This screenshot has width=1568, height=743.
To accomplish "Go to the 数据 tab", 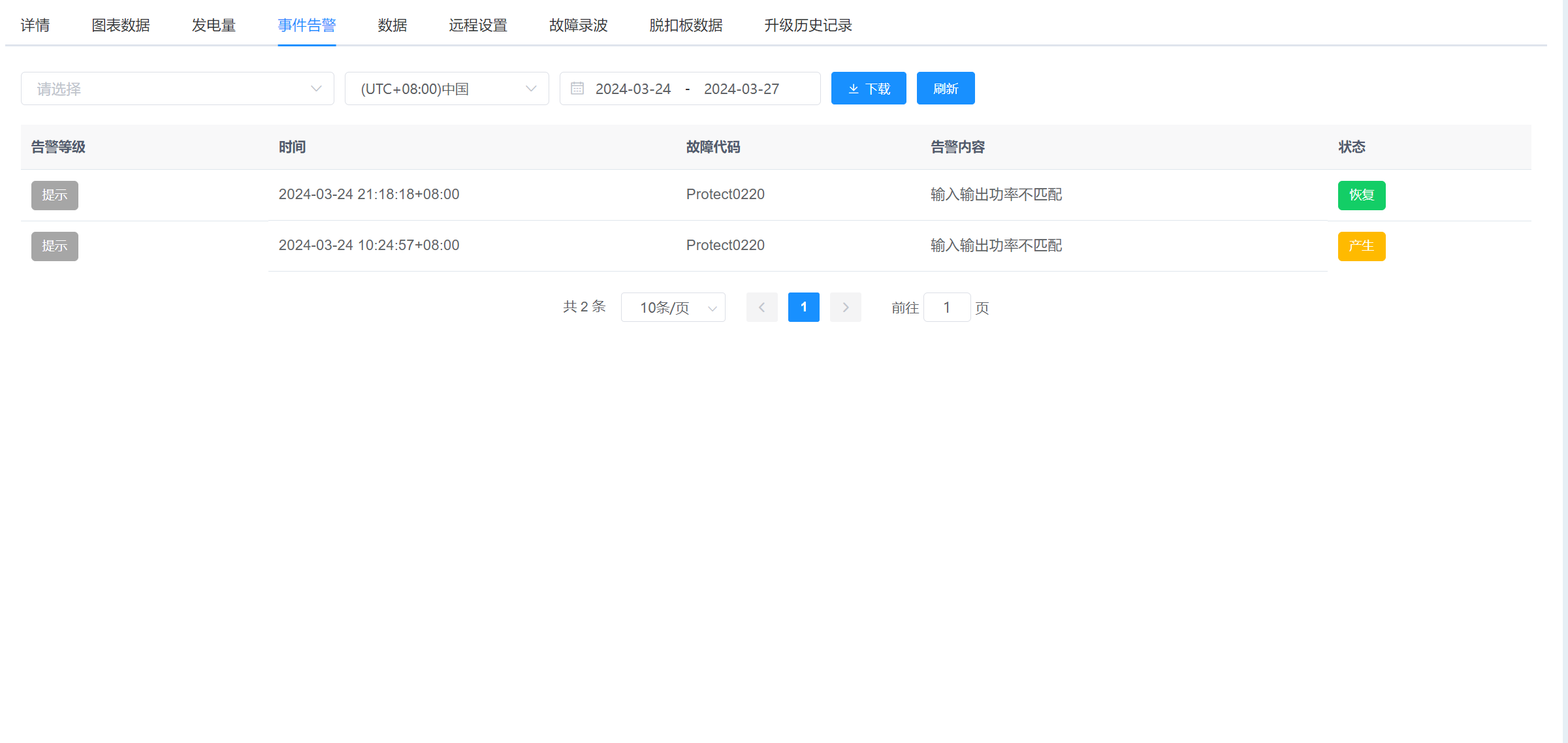I will 392,25.
